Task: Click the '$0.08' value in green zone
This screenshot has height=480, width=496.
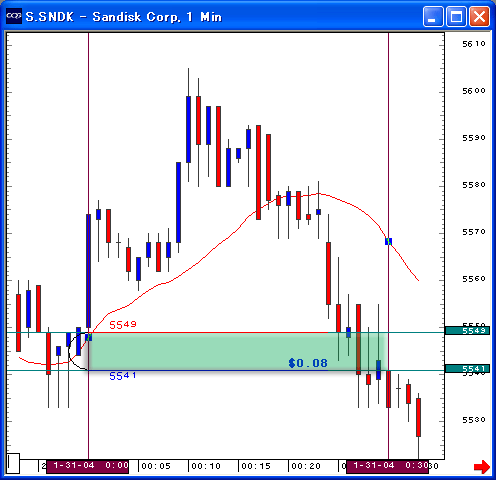Action: click(308, 363)
